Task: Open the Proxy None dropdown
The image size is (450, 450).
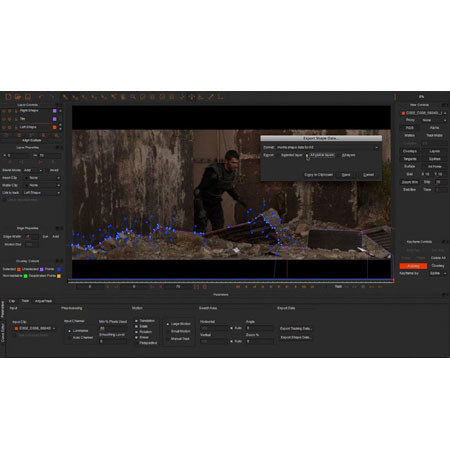Action: (x=434, y=120)
